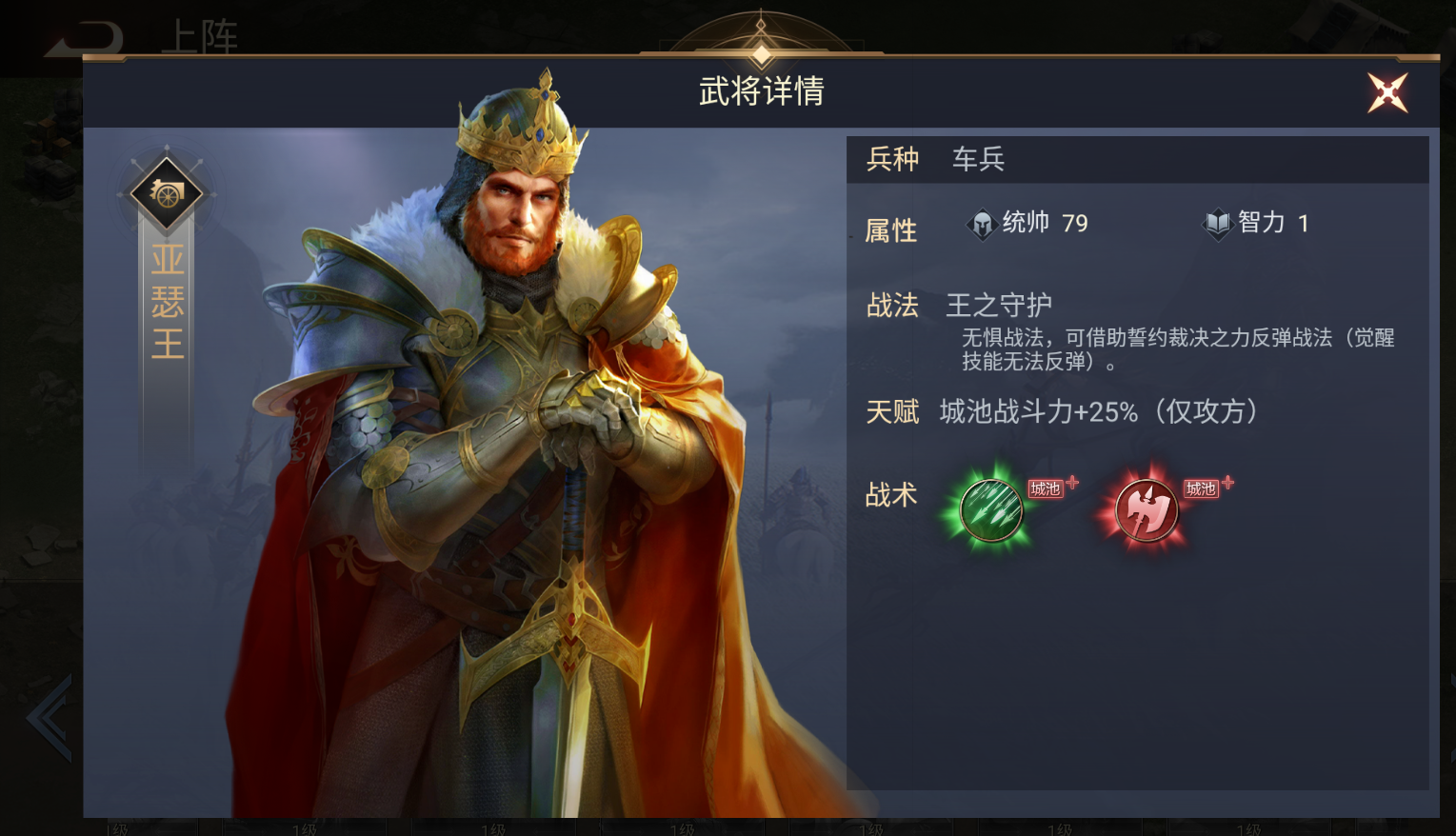This screenshot has height=836, width=1456.
Task: Click the 智力 1 stat value
Action: point(1274,223)
